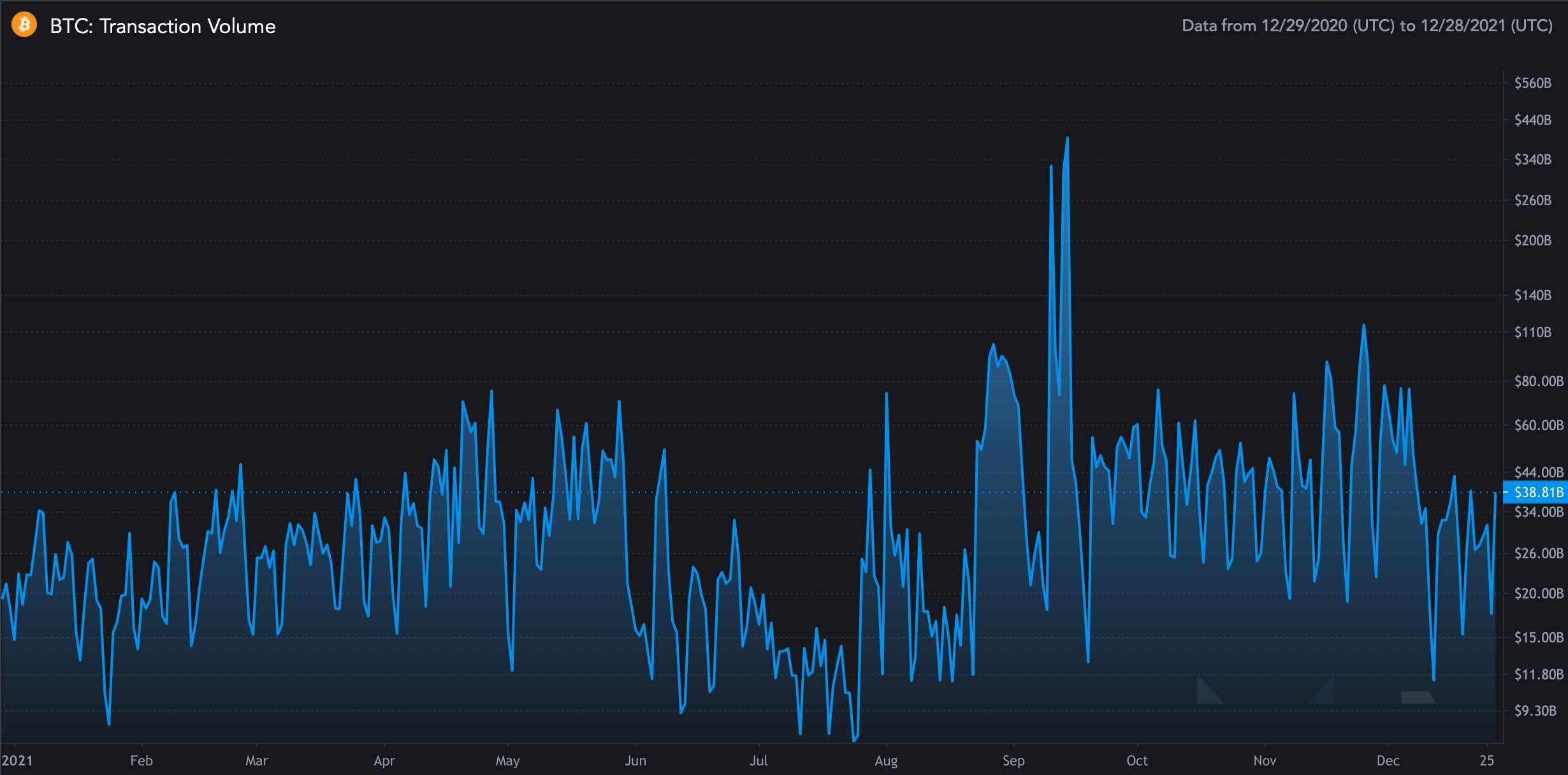The height and width of the screenshot is (775, 1568).
Task: Click the Apr marker on the time axis
Action: (x=384, y=760)
